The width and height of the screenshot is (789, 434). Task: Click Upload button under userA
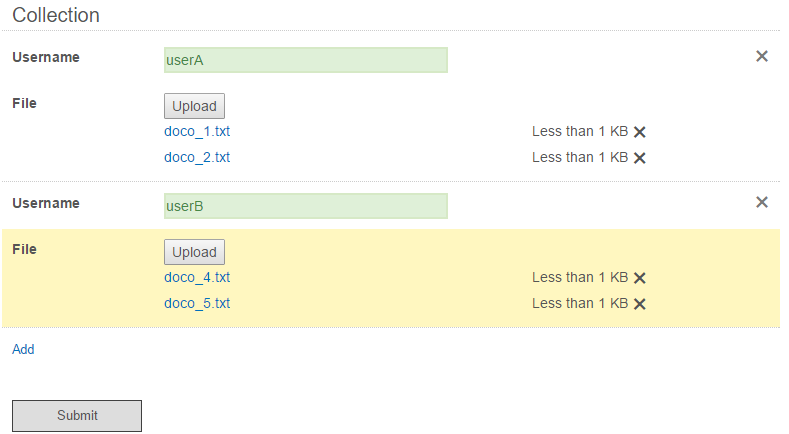tap(194, 106)
